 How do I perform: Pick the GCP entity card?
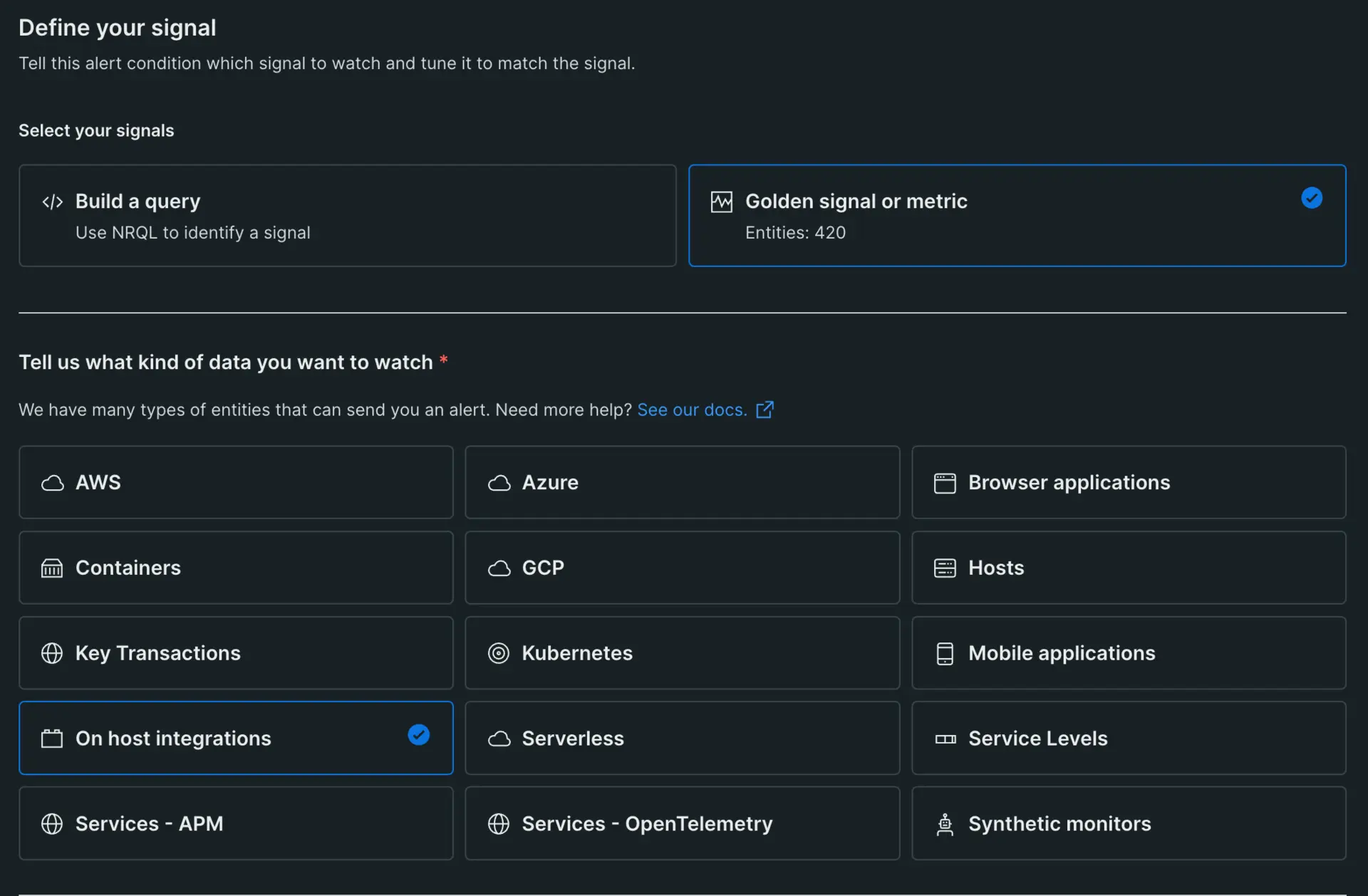pyautogui.click(x=682, y=568)
